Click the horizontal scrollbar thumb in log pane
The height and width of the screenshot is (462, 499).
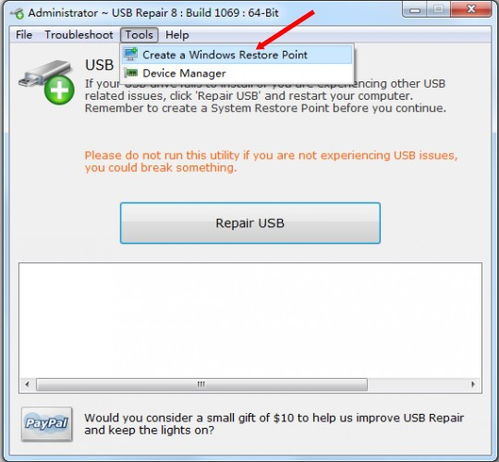pyautogui.click(x=202, y=384)
